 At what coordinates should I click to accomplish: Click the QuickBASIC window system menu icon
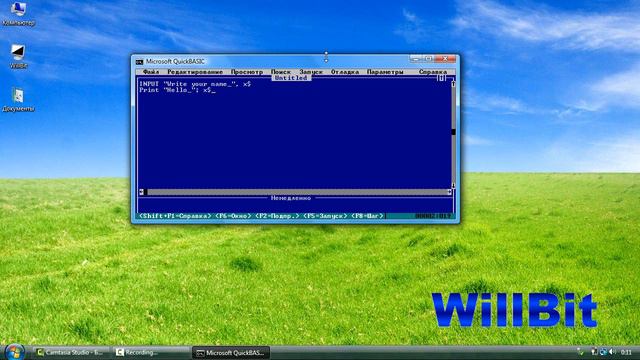click(139, 62)
